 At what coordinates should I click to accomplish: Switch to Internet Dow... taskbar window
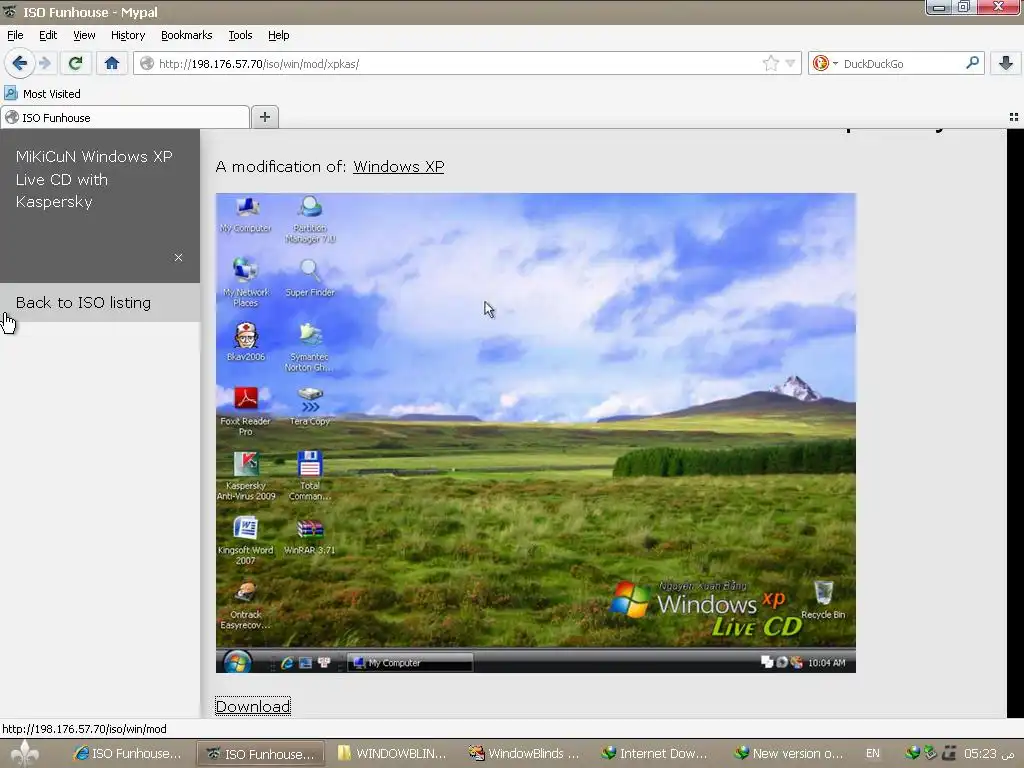(654, 753)
